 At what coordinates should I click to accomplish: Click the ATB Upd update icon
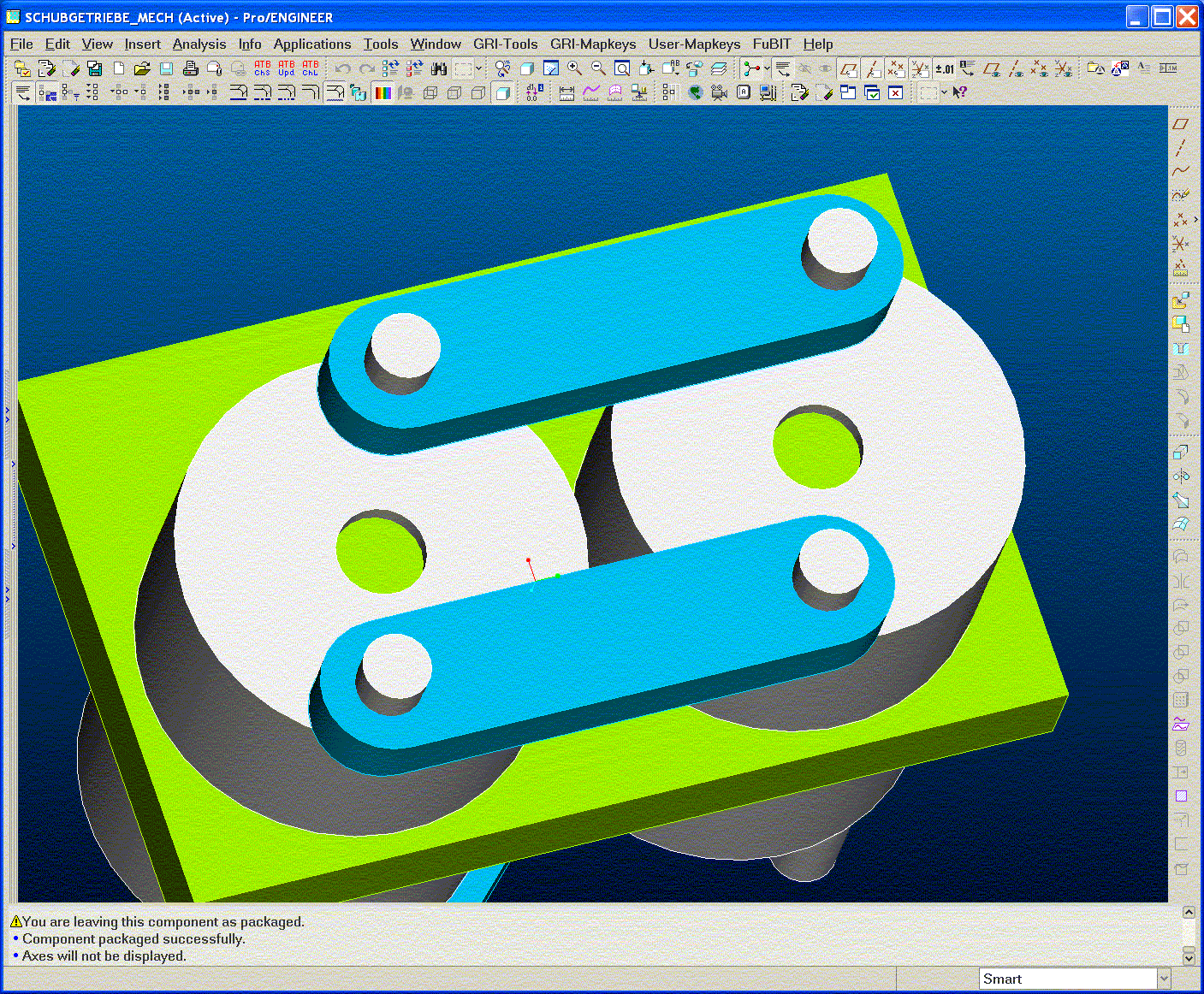(286, 68)
